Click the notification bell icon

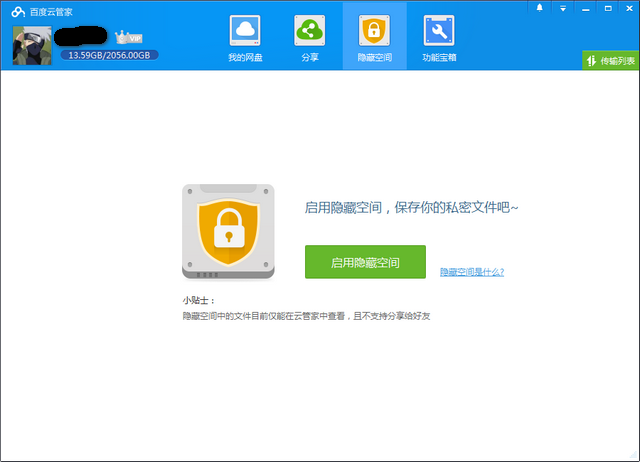tap(540, 8)
